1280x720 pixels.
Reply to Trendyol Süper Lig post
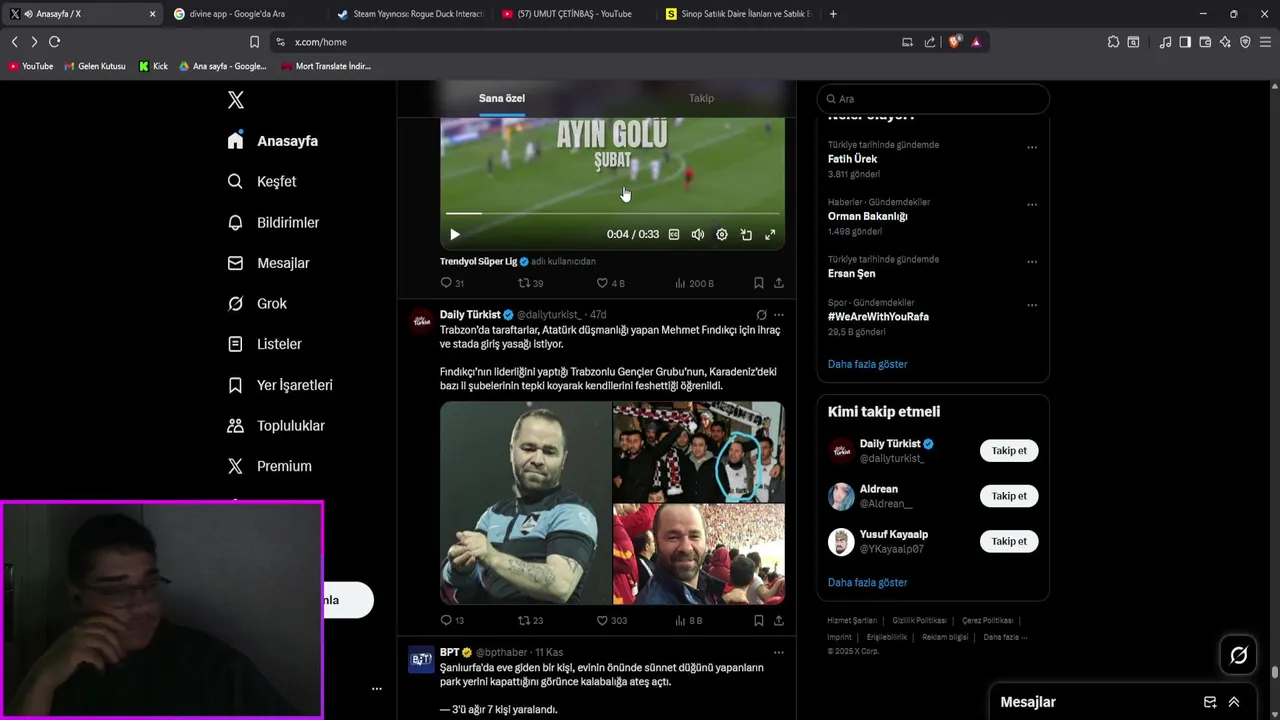[x=452, y=283]
